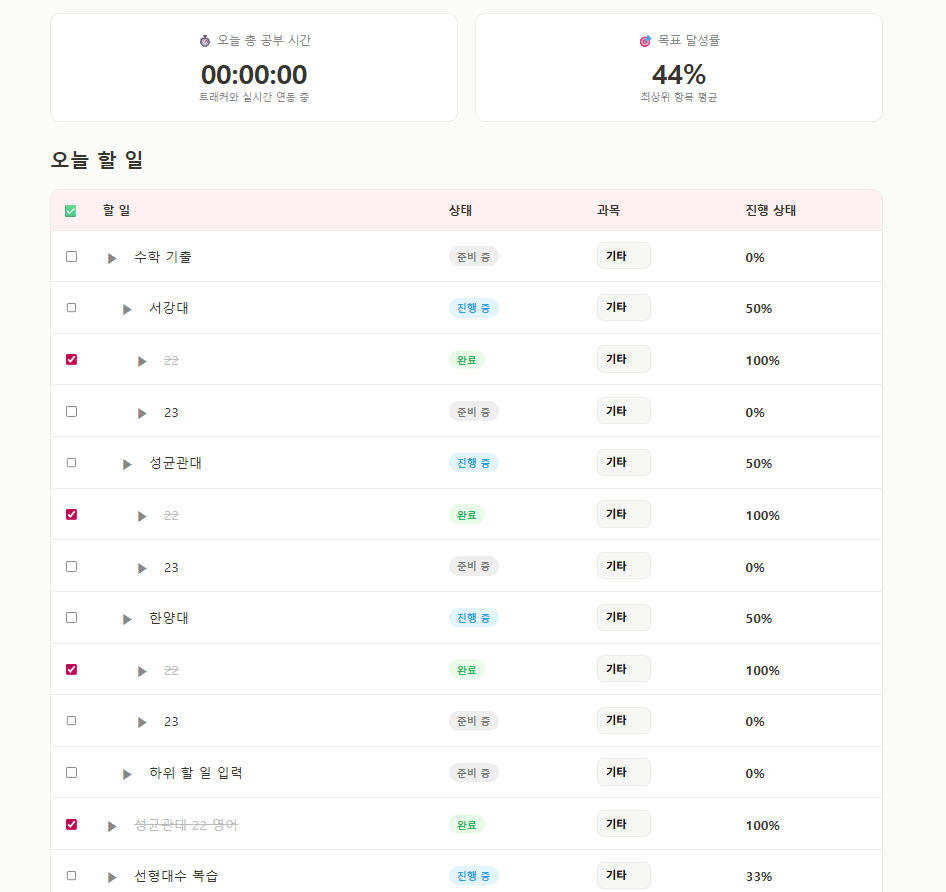Expand the 수학 기출 task triangle
This screenshot has width=946, height=892.
click(x=112, y=258)
